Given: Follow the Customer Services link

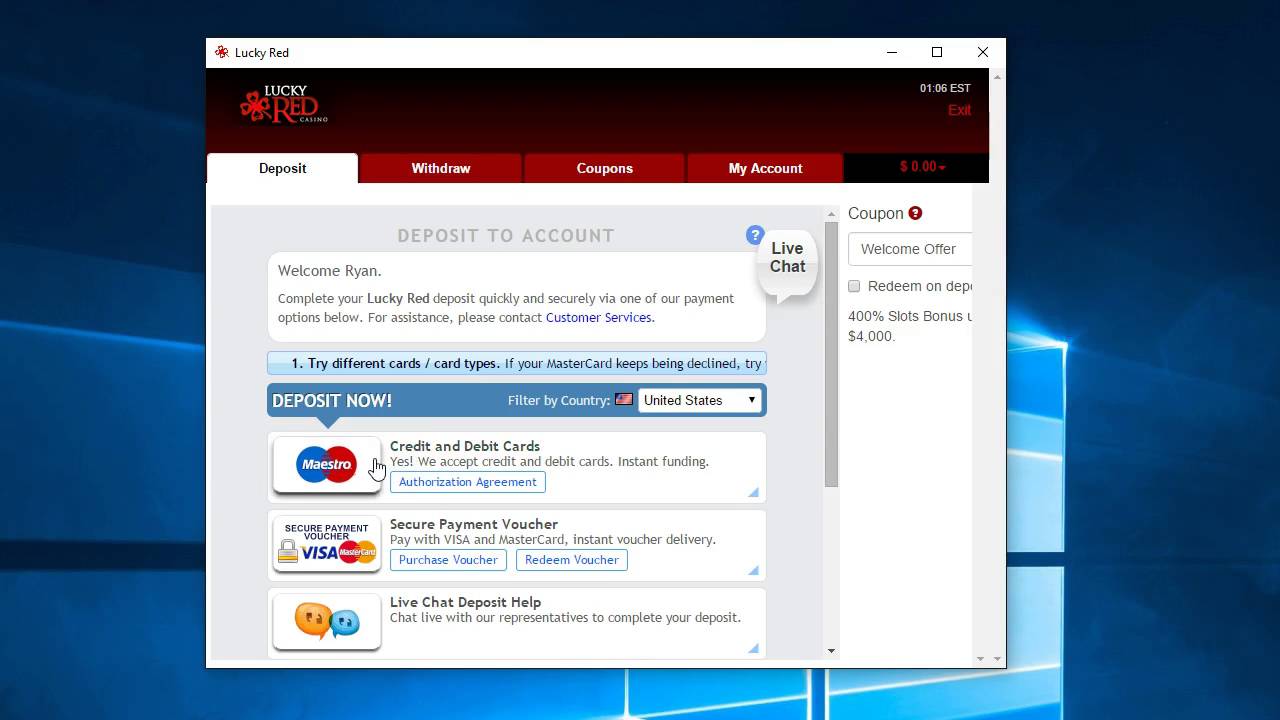Looking at the screenshot, I should [x=598, y=317].
